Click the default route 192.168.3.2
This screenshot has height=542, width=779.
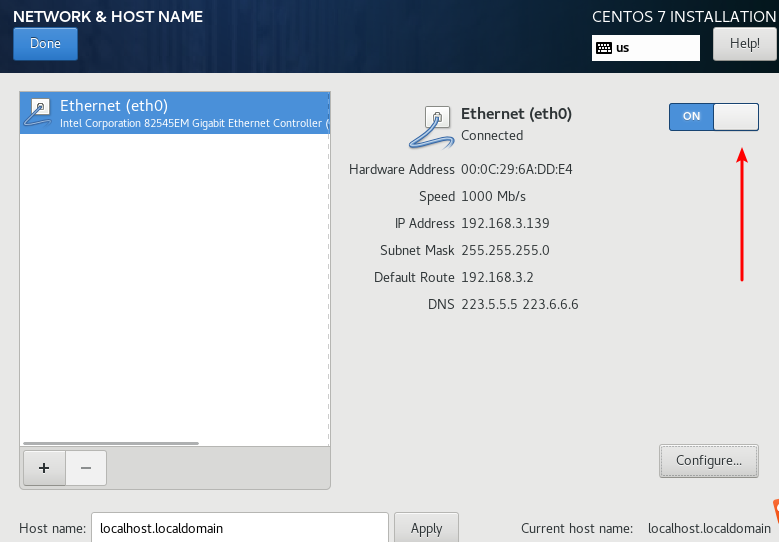pos(497,277)
